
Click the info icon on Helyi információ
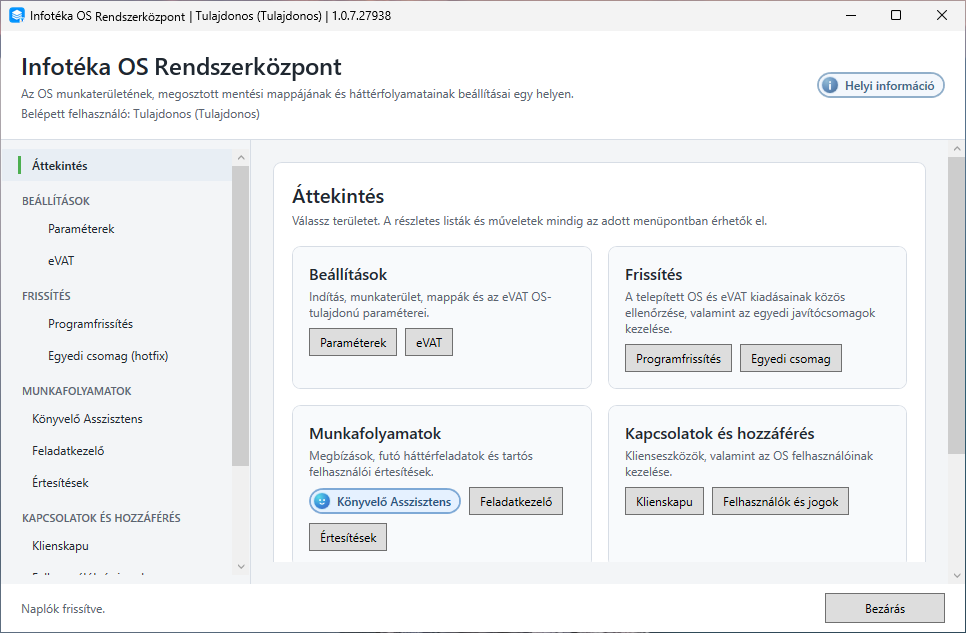pos(830,86)
